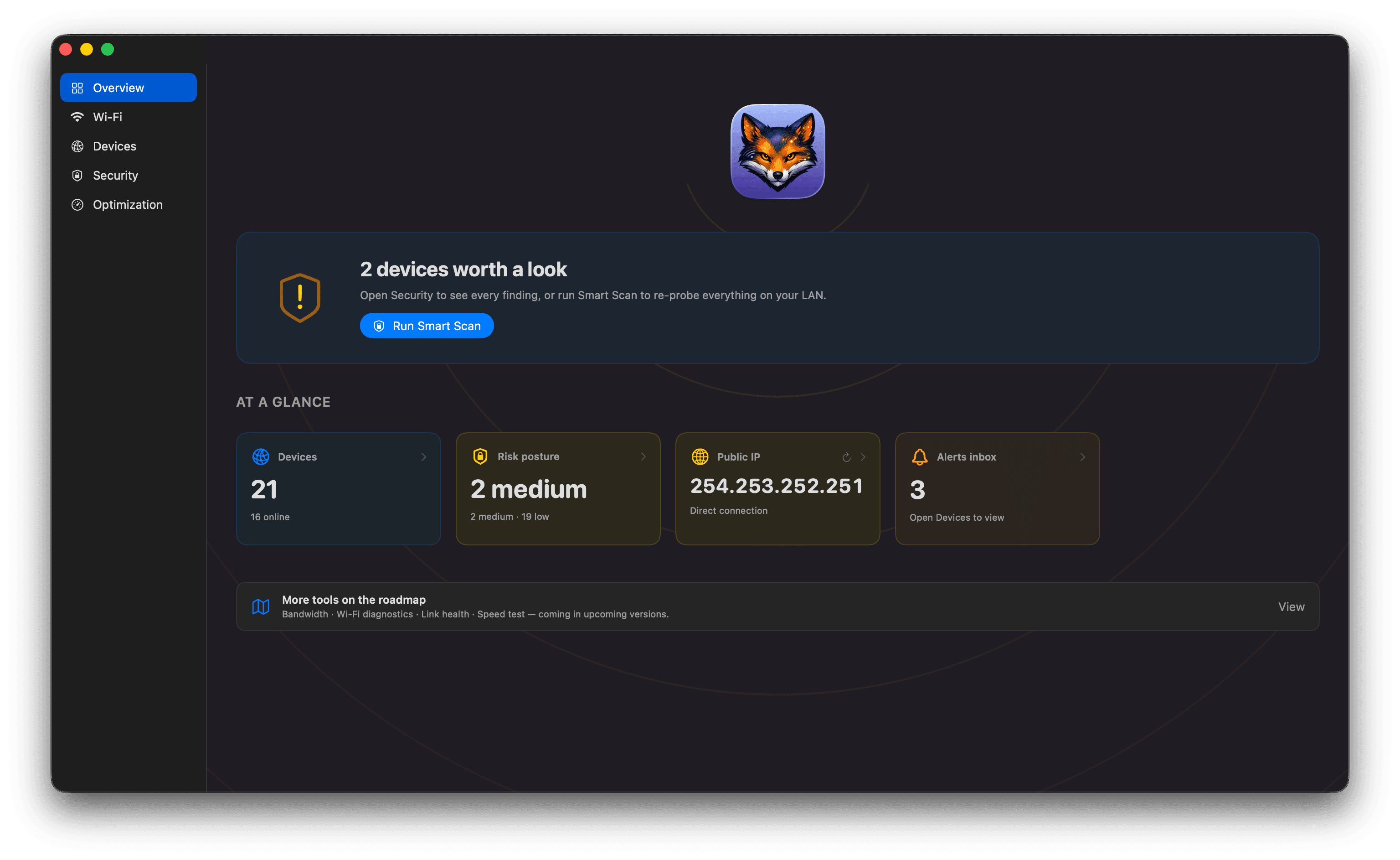Refresh the Public IP address

pyautogui.click(x=846, y=457)
